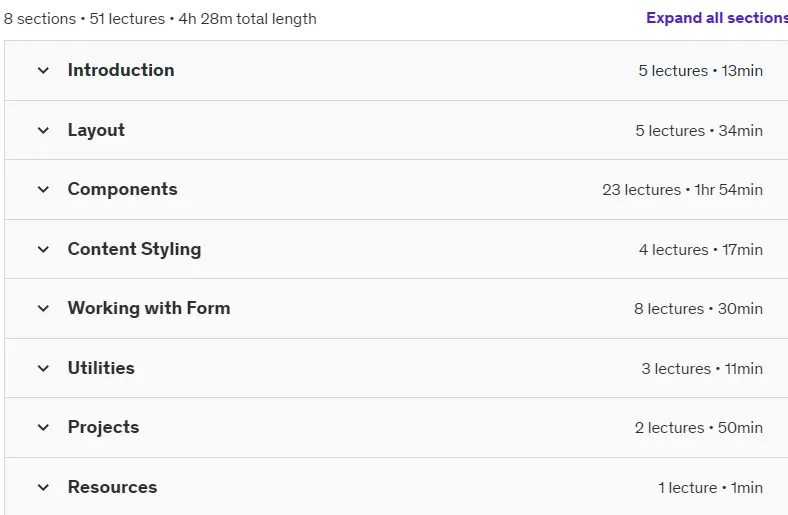Screen dimensions: 788x515
Task: Toggle the Content Styling chevron arrow
Action: [x=43, y=249]
